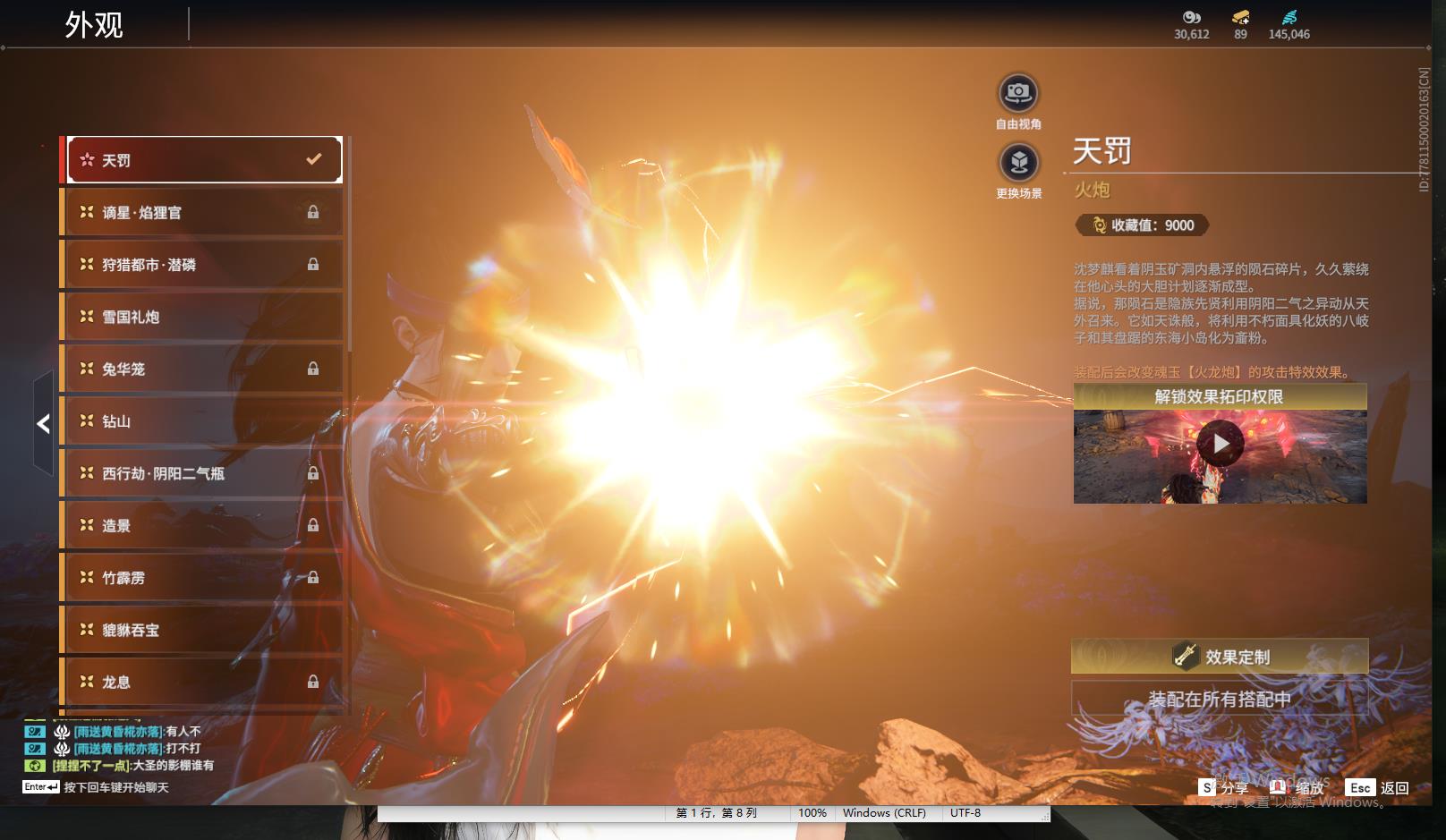This screenshot has width=1446, height=840.
Task: Click crossed icon beside 貔貅吞宝
Action: click(87, 629)
